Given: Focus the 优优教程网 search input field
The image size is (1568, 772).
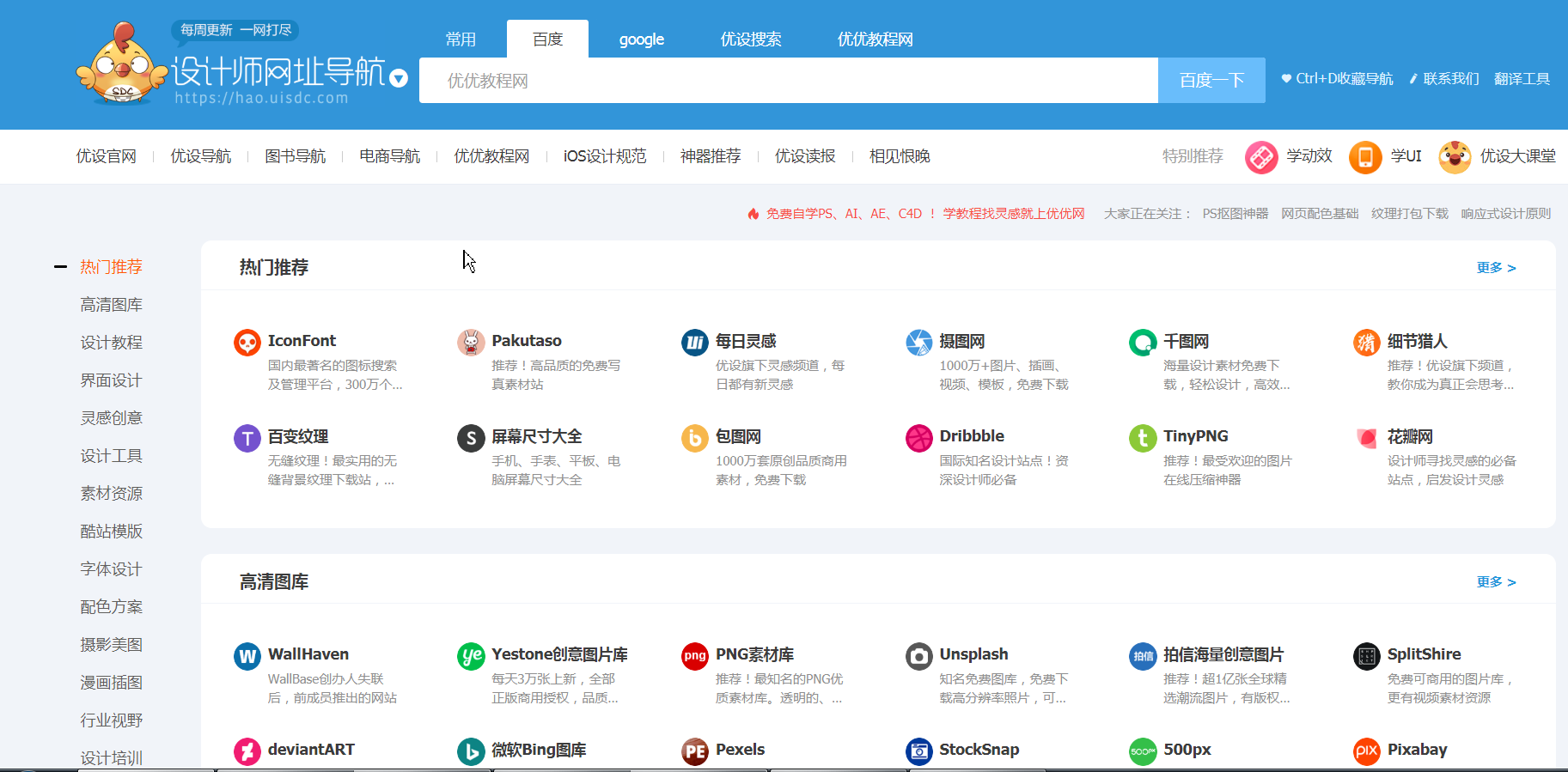Looking at the screenshot, I should (789, 80).
